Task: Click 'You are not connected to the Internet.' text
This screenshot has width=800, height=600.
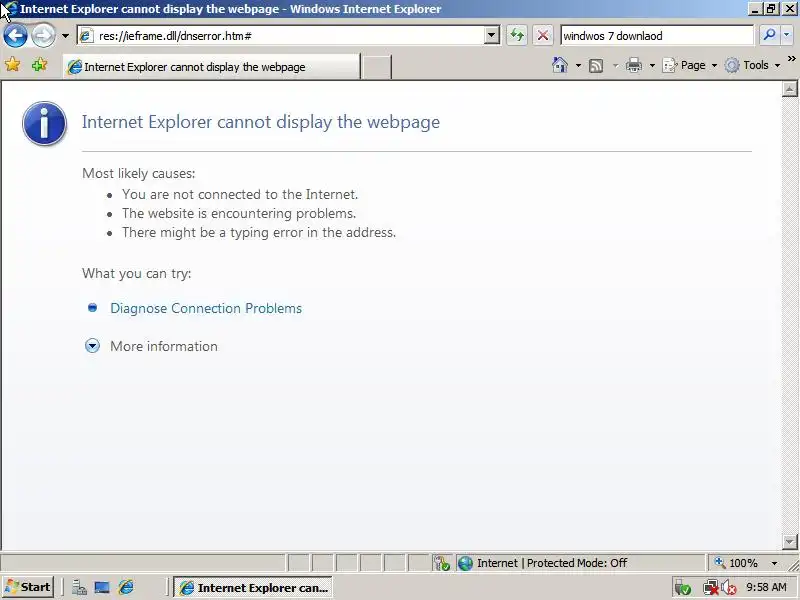Action: [240, 194]
